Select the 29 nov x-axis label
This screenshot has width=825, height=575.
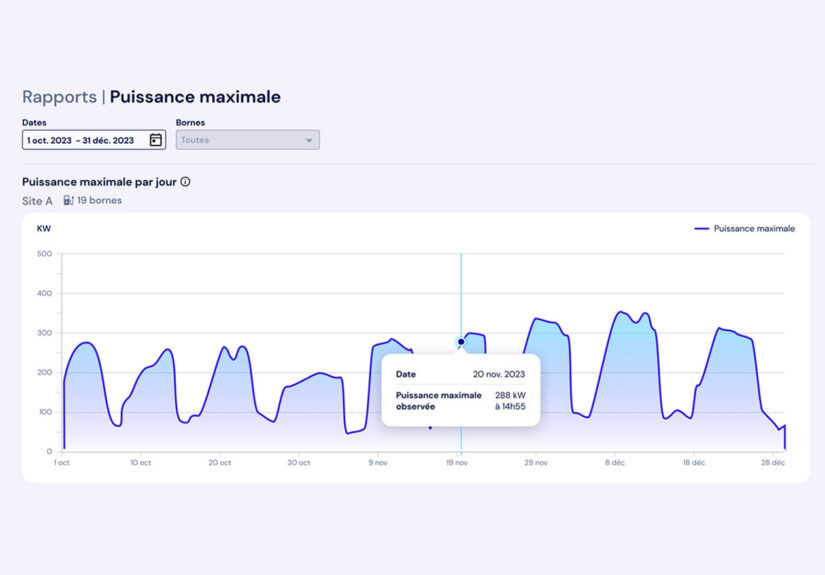tap(536, 463)
